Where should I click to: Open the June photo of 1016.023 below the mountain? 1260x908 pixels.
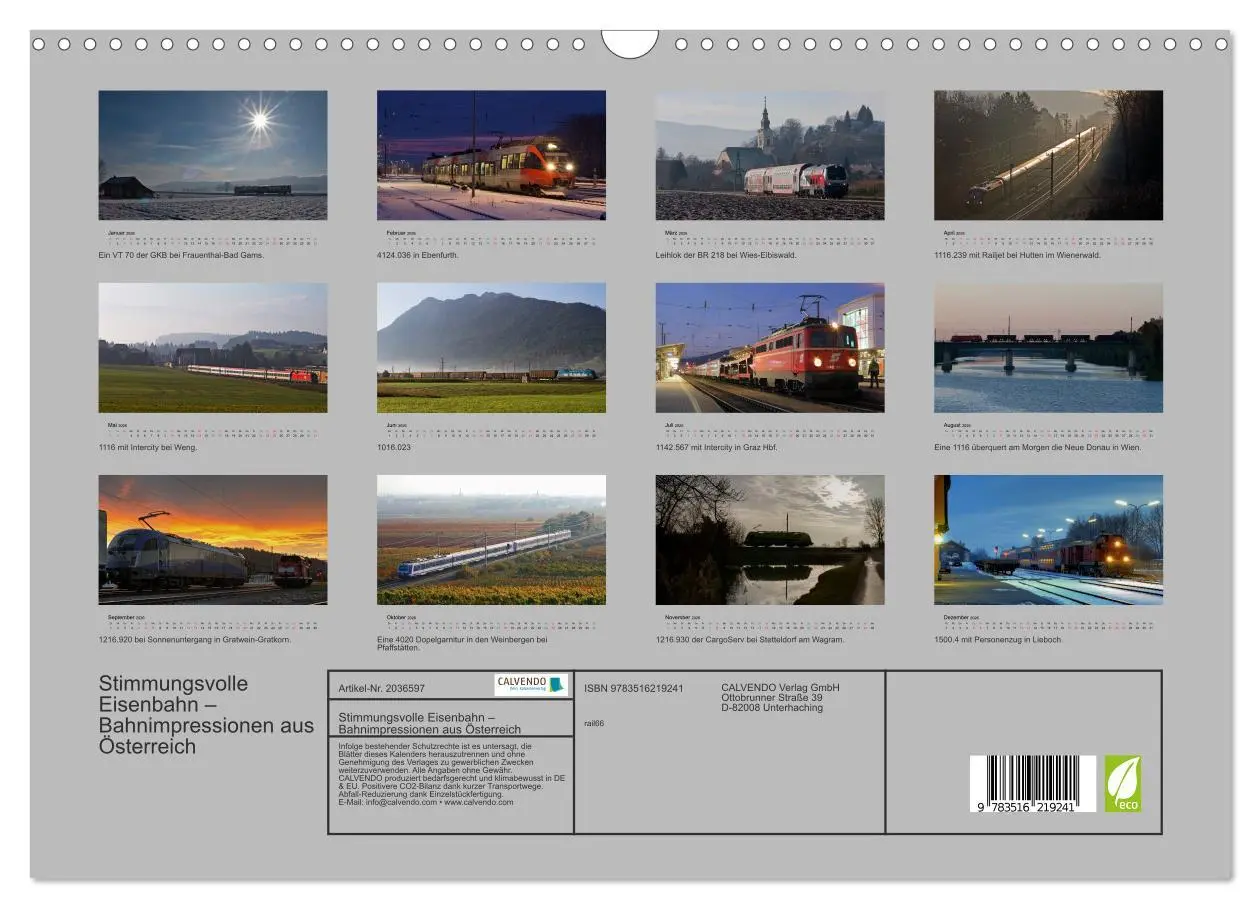point(491,347)
